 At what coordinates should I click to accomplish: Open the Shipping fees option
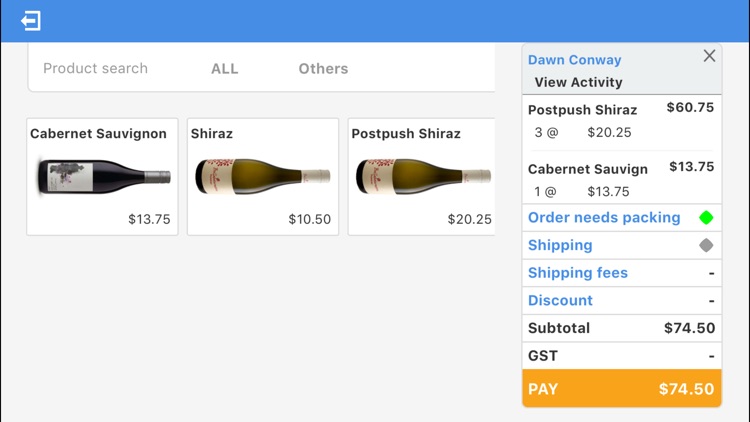pyautogui.click(x=578, y=273)
